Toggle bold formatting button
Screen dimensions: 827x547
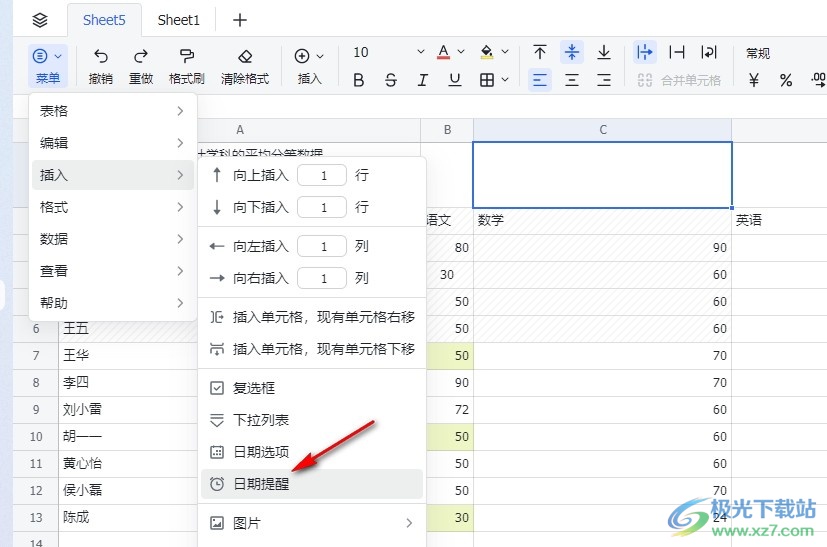(359, 80)
